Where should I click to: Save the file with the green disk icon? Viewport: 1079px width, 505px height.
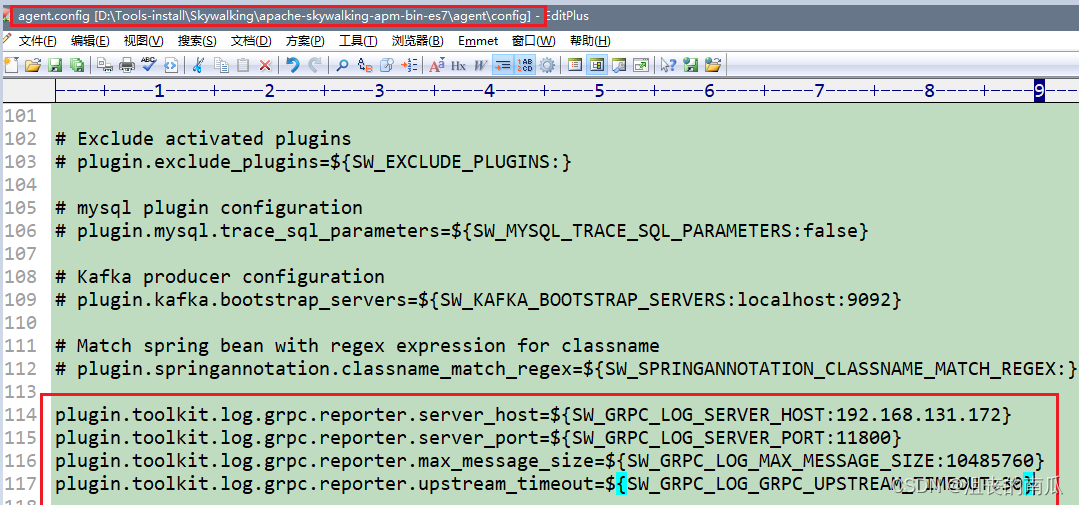[x=55, y=65]
